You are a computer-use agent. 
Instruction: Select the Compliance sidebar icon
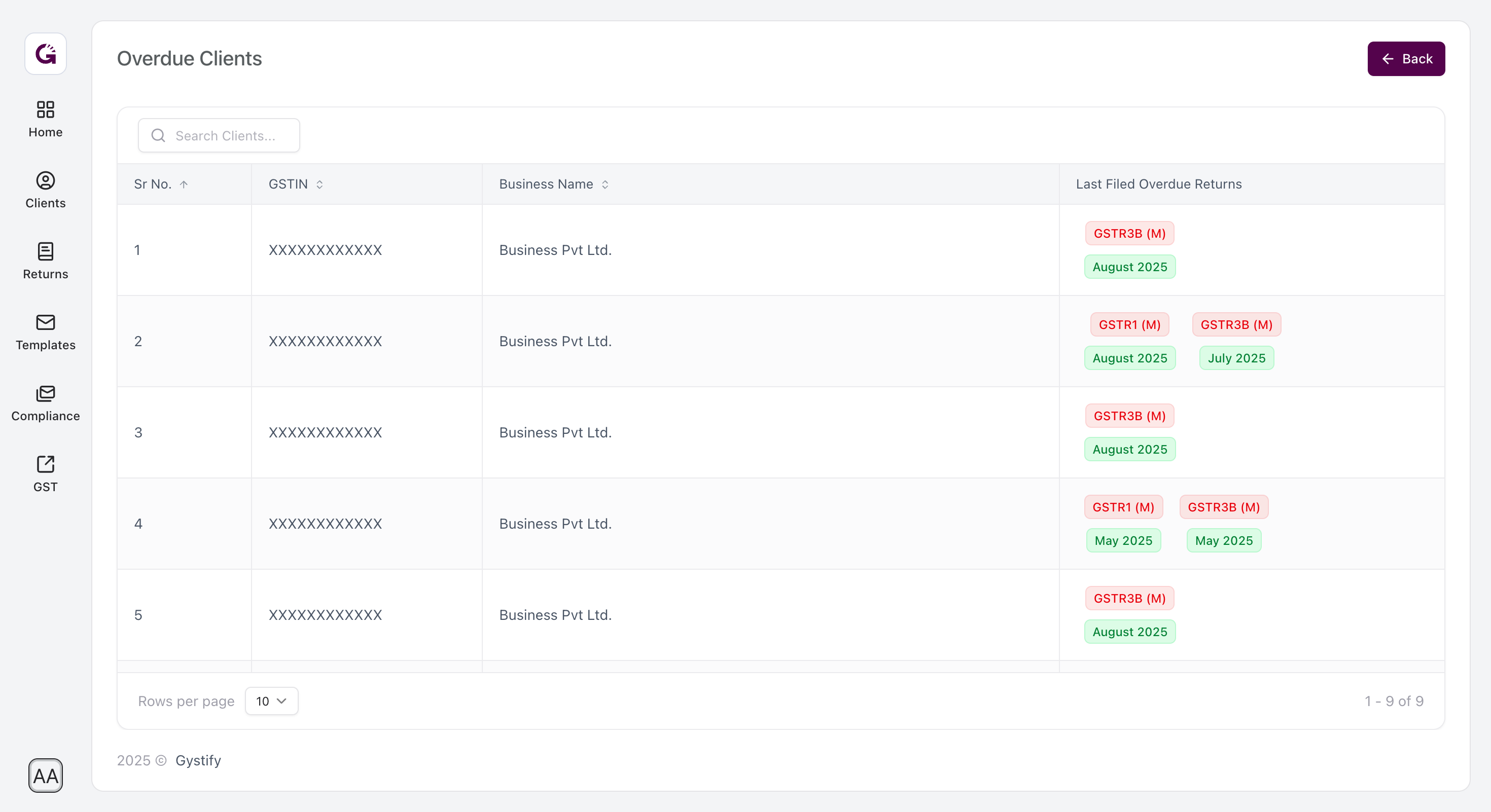(45, 393)
